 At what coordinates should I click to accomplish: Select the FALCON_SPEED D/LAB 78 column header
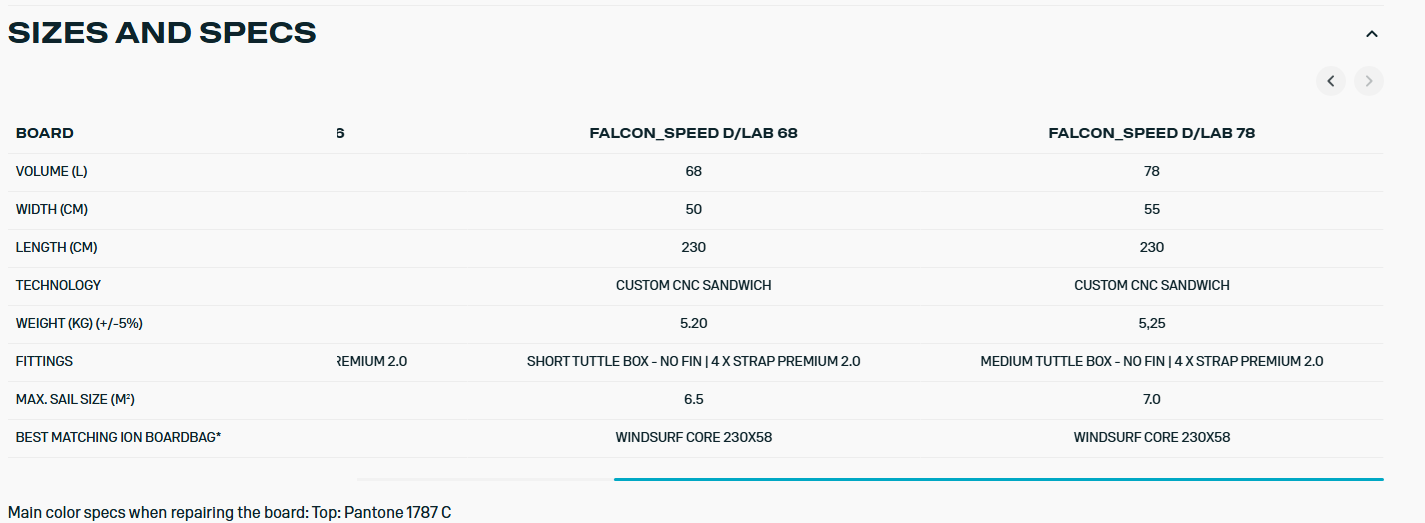click(1151, 133)
